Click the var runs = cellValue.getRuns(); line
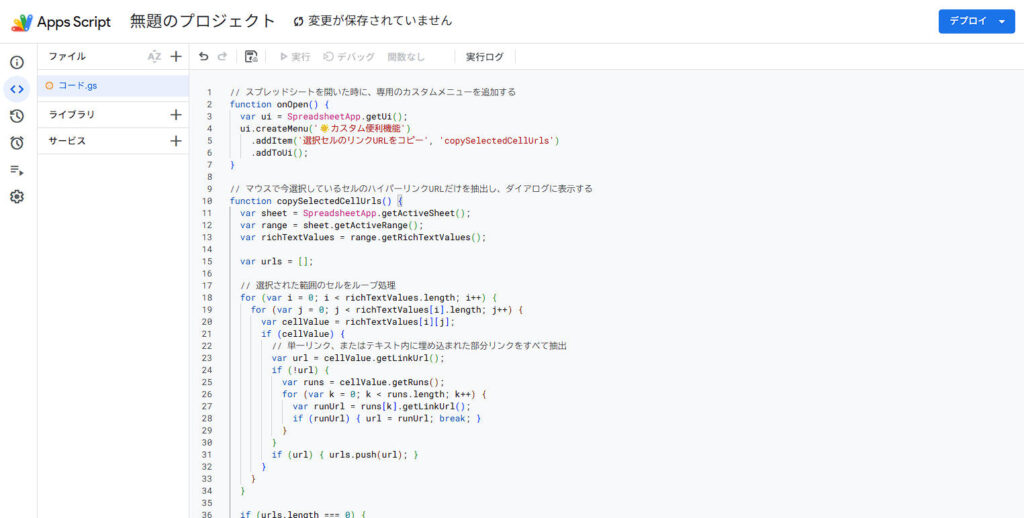 362,382
